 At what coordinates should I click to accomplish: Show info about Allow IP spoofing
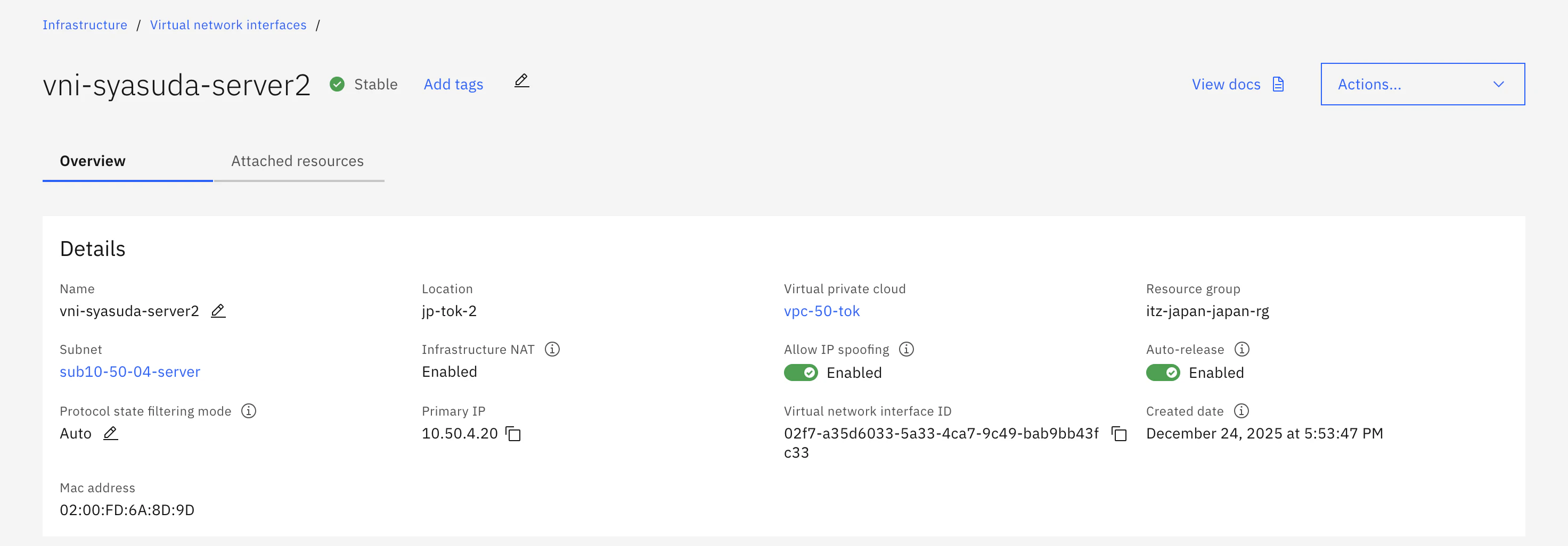[x=907, y=349]
